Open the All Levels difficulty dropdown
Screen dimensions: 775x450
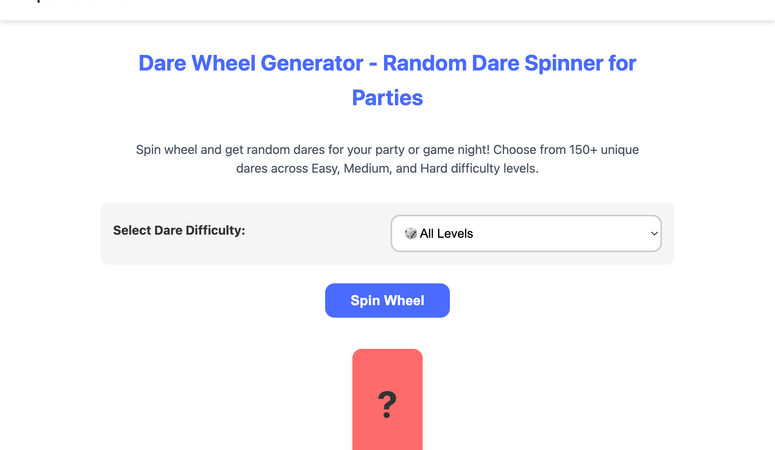(x=526, y=233)
